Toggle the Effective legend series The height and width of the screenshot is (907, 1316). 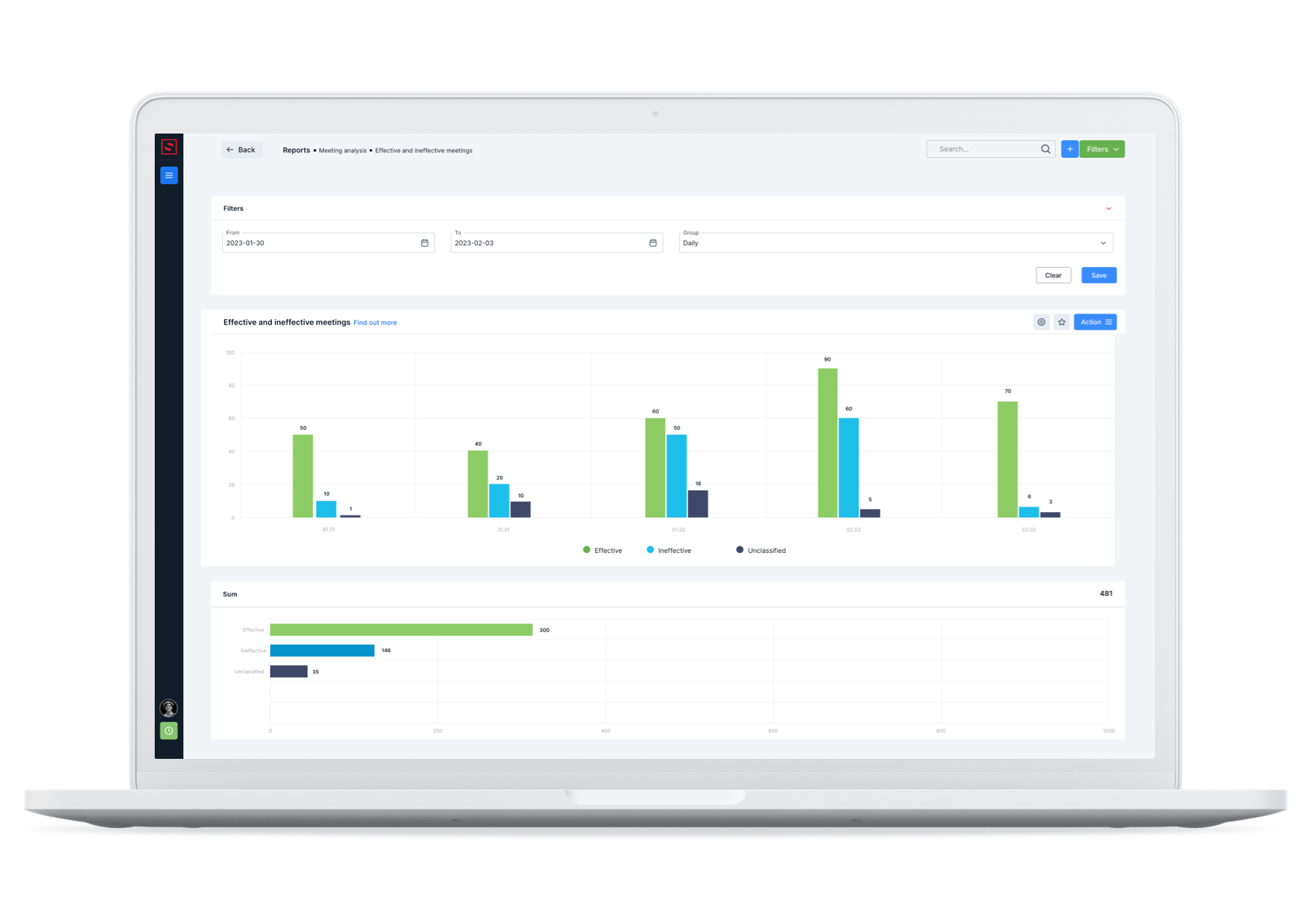pyautogui.click(x=603, y=550)
